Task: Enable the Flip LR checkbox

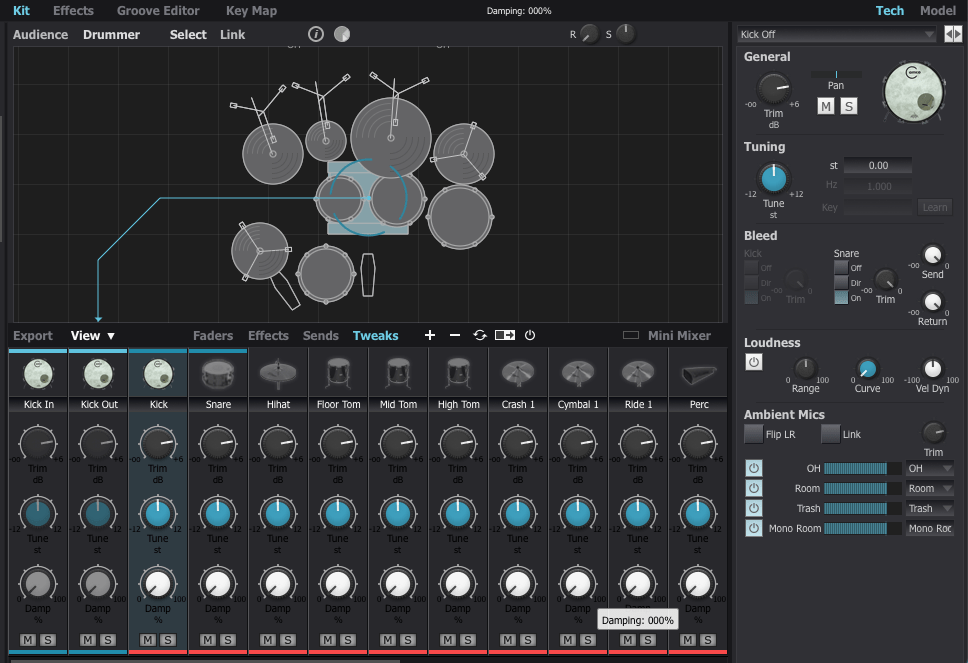Action: (753, 434)
